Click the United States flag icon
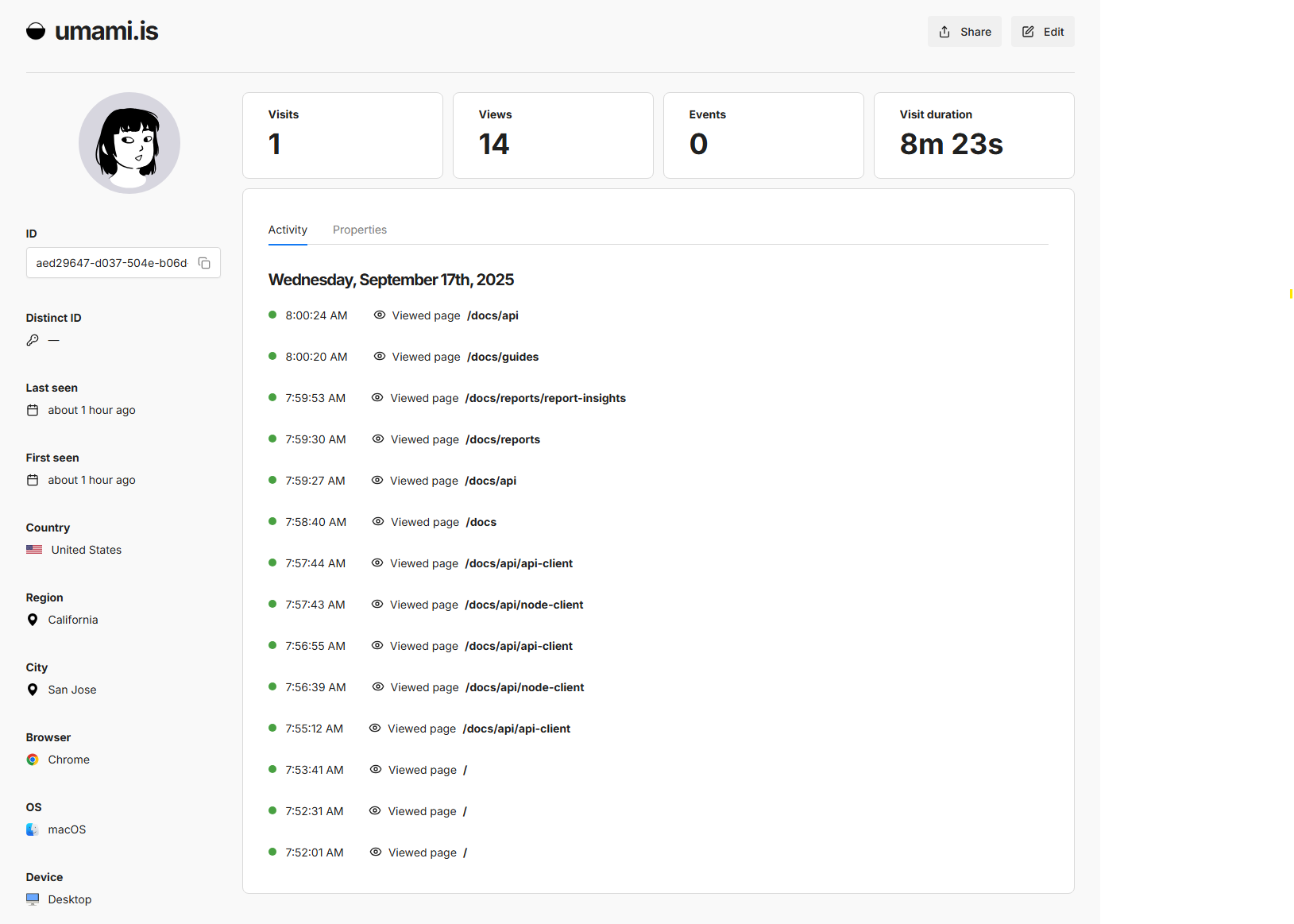The image size is (1294, 924). 34,550
